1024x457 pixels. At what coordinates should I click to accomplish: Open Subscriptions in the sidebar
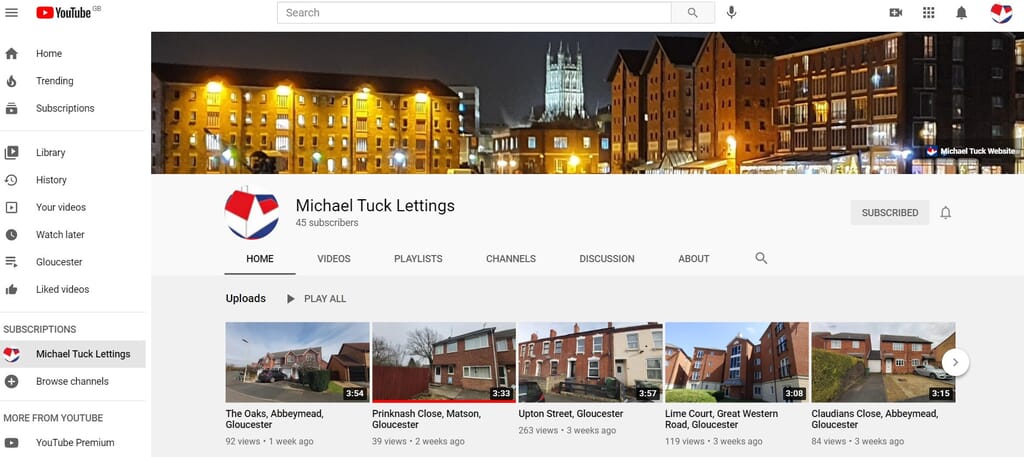click(72, 108)
